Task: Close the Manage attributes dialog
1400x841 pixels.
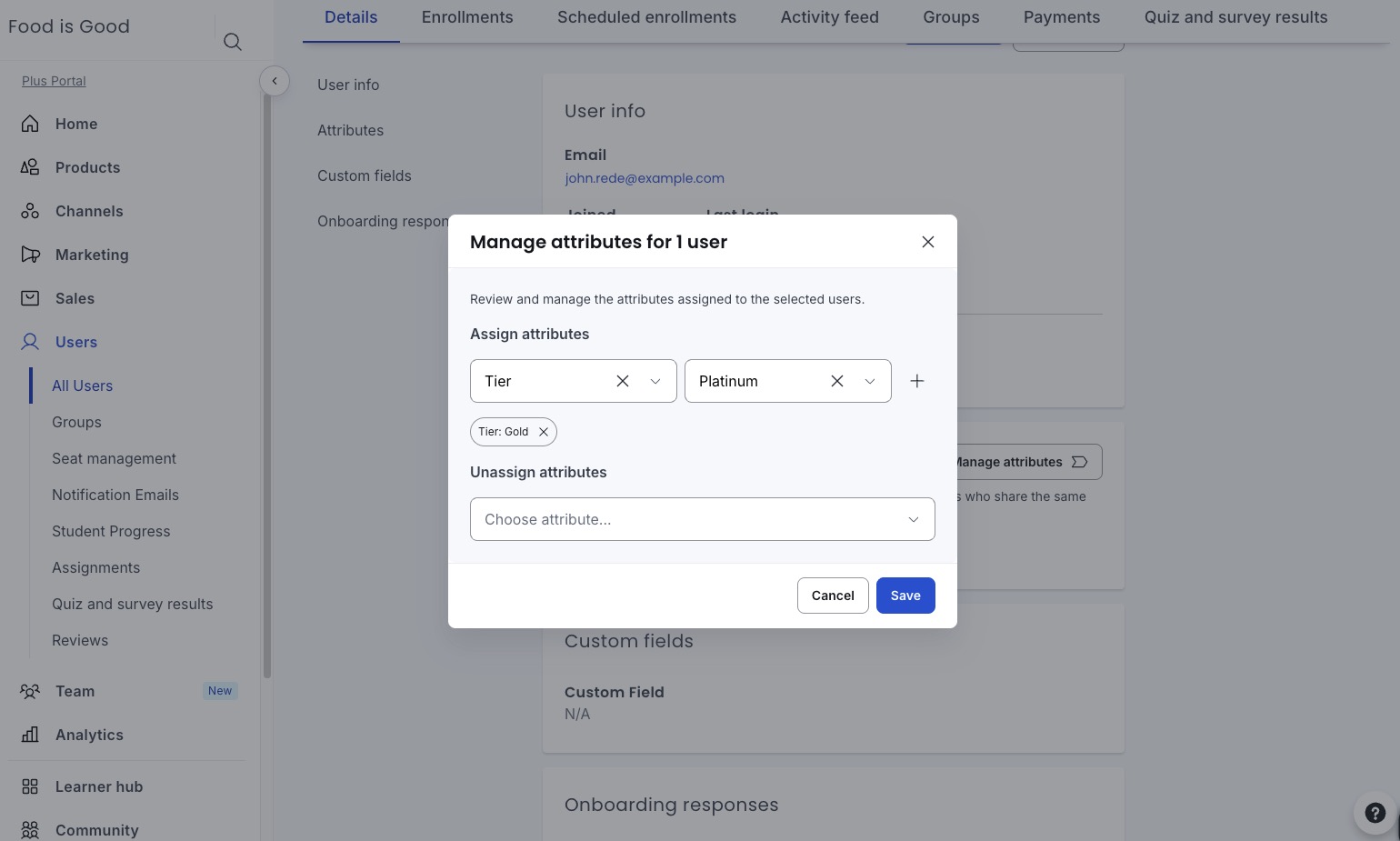Action: tap(928, 242)
